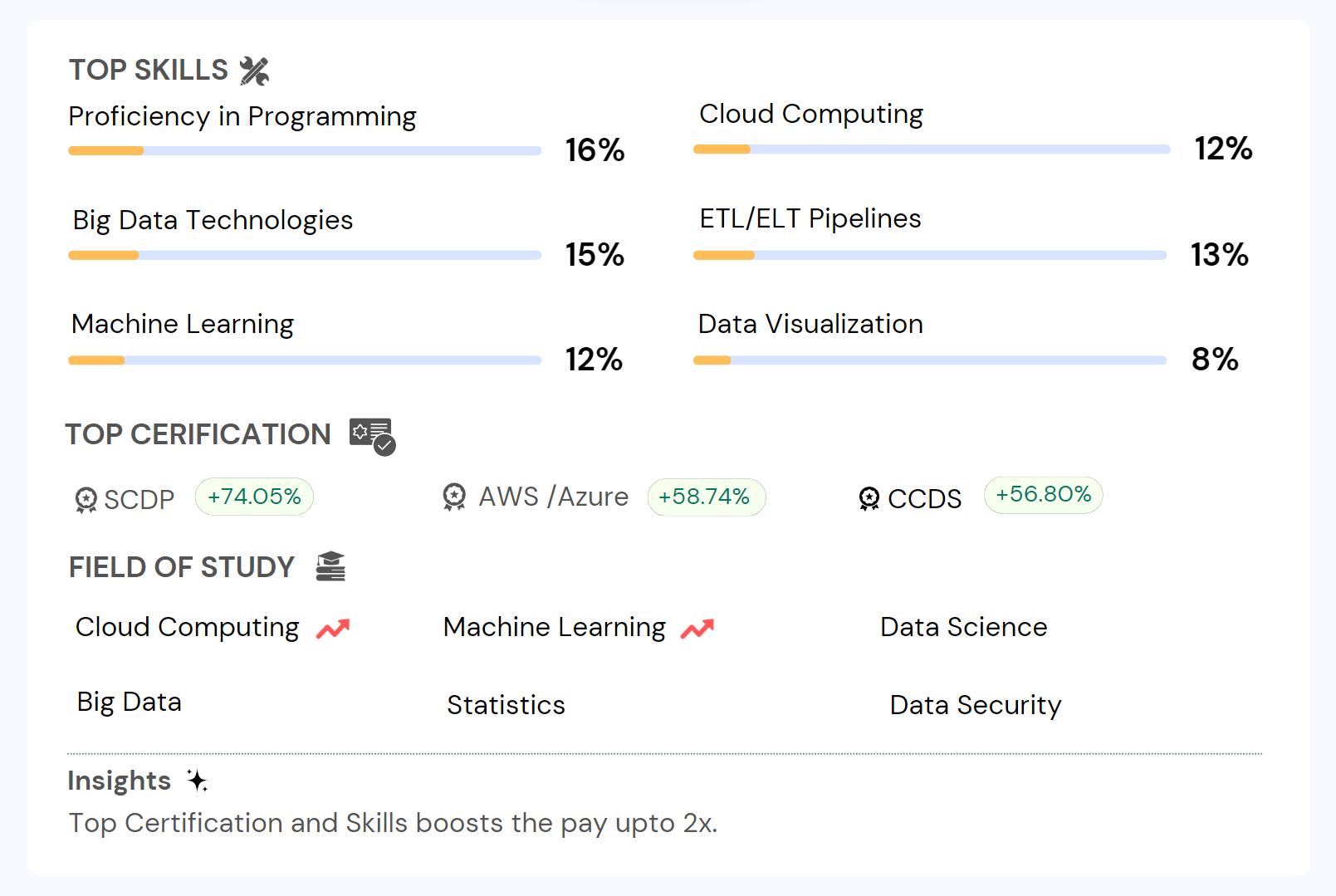Select the Data Science field of study

pos(963,627)
